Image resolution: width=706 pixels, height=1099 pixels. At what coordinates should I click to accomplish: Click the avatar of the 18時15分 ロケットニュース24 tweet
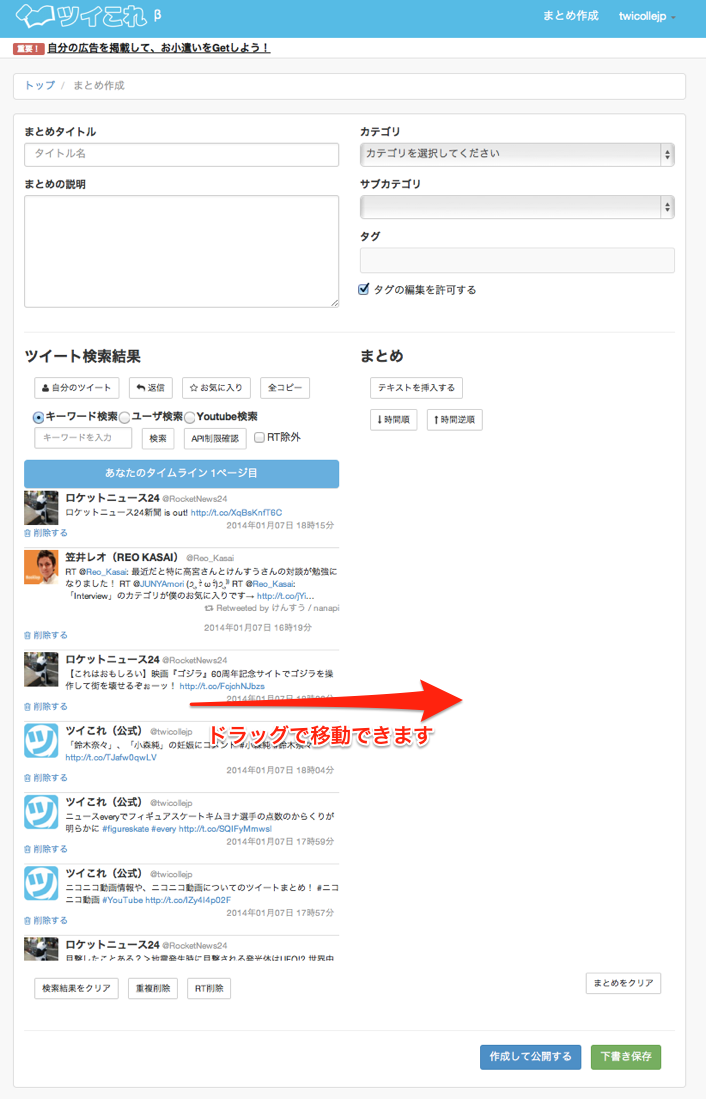41,508
